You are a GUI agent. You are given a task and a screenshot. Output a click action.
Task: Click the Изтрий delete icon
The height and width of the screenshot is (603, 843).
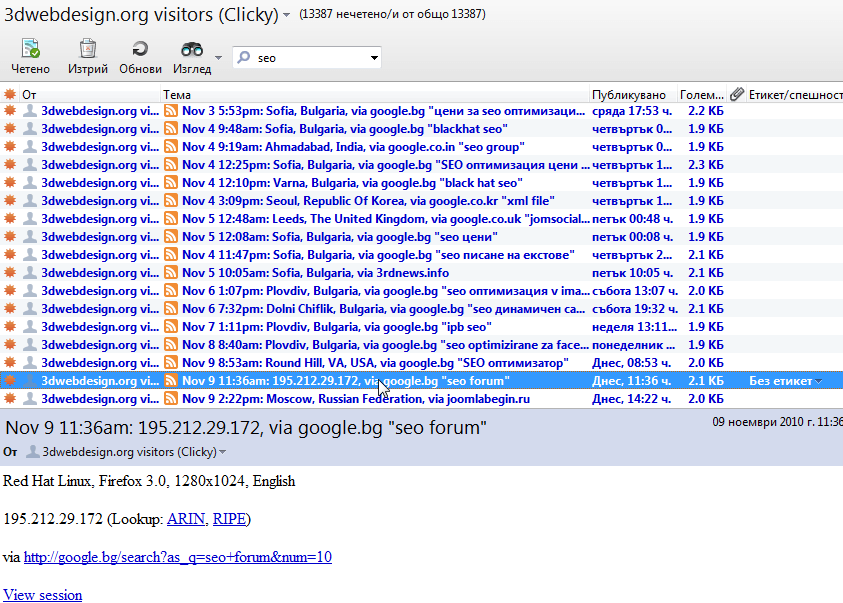[x=88, y=48]
